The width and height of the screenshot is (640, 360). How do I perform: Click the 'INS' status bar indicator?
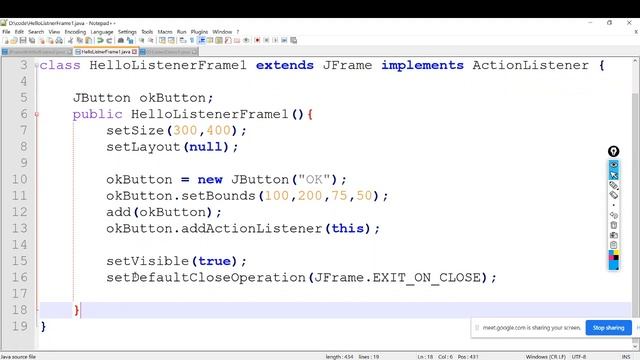tap(626, 357)
